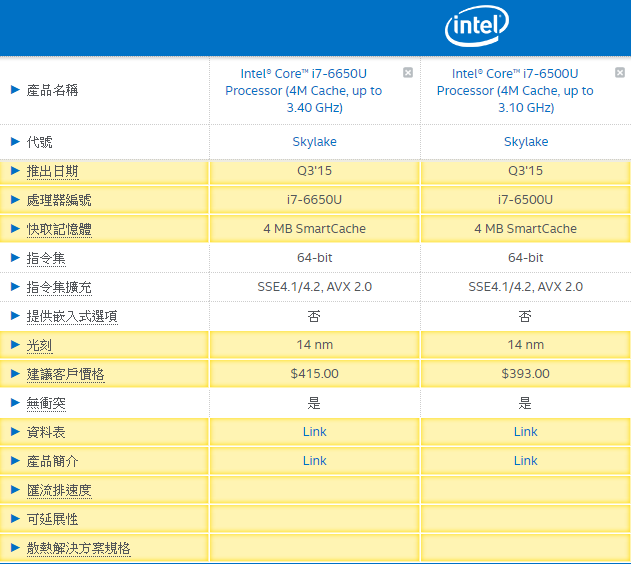The width and height of the screenshot is (631, 564).
Task: Click the 處理器編號 label
Action: pyautogui.click(x=59, y=200)
